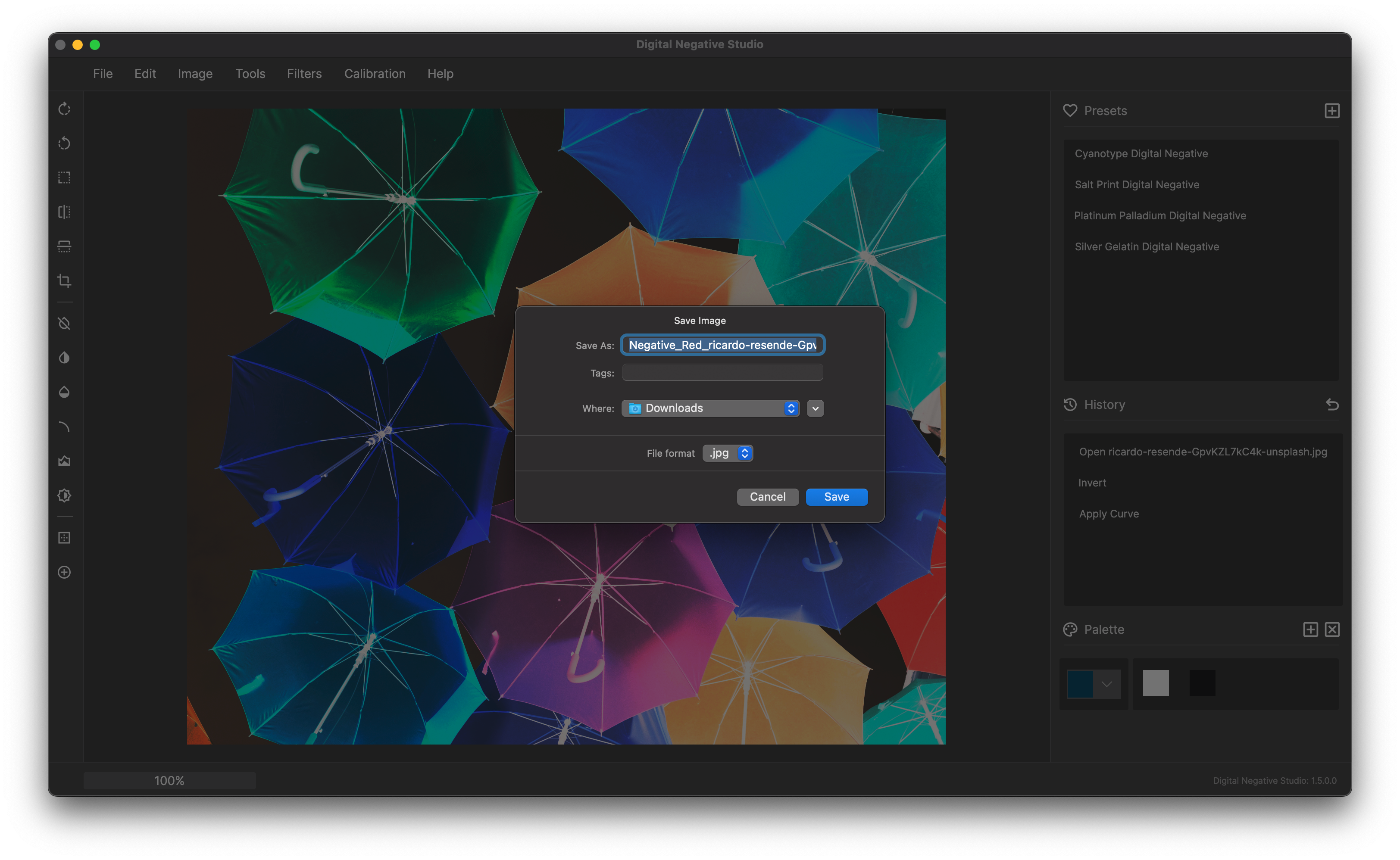Click the Save button
The width and height of the screenshot is (1400, 860).
[836, 496]
